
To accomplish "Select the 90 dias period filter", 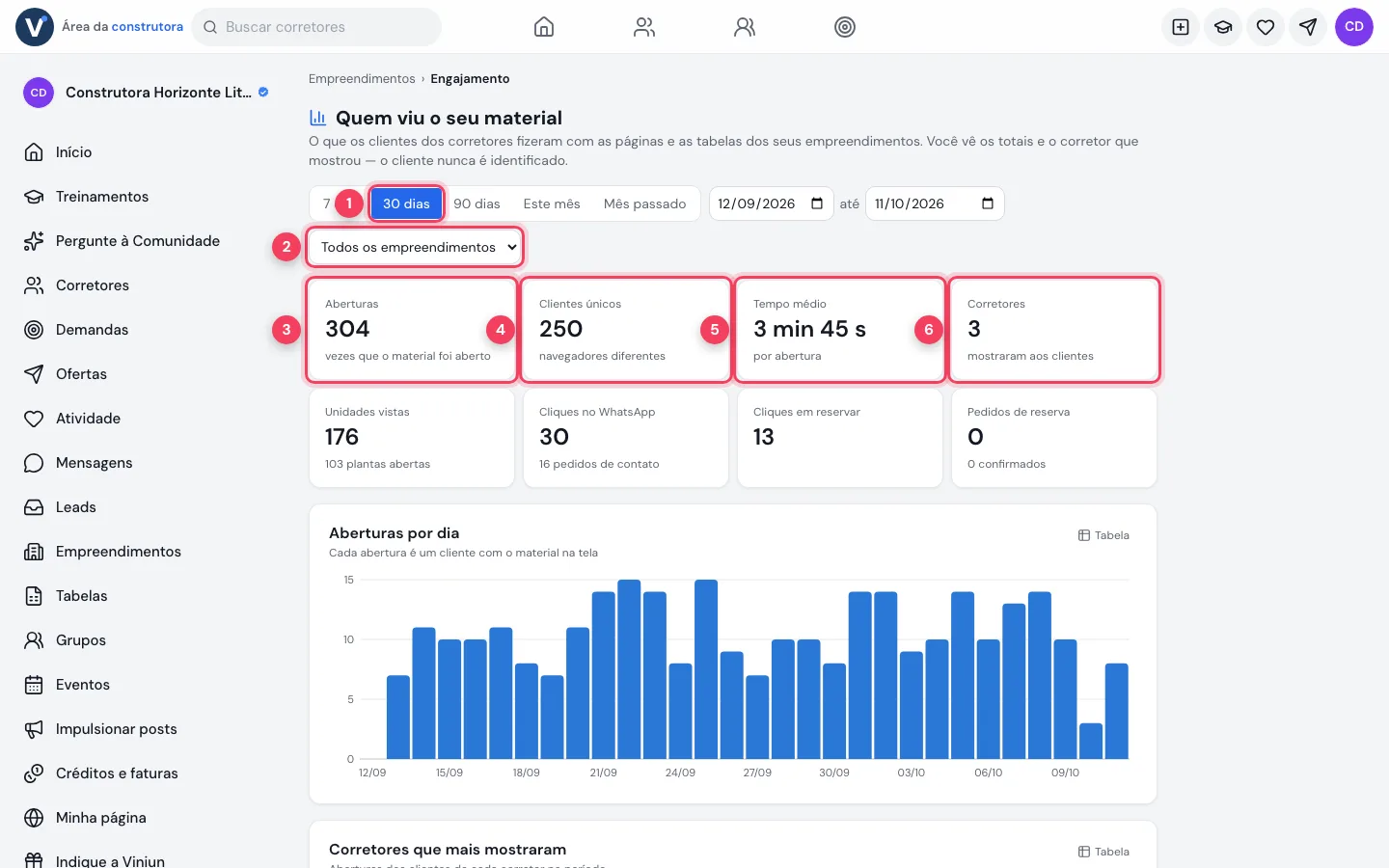I will pos(477,203).
